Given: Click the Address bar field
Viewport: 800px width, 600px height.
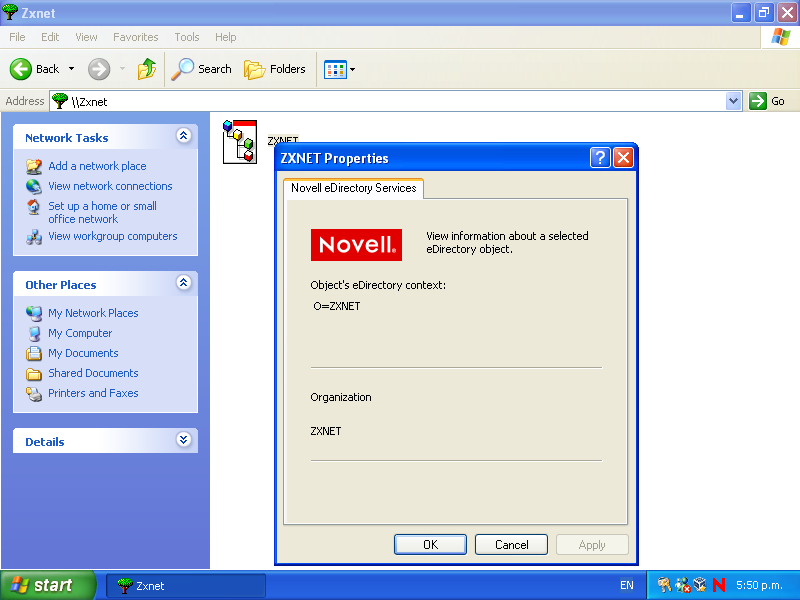Looking at the screenshot, I should click(x=395, y=101).
